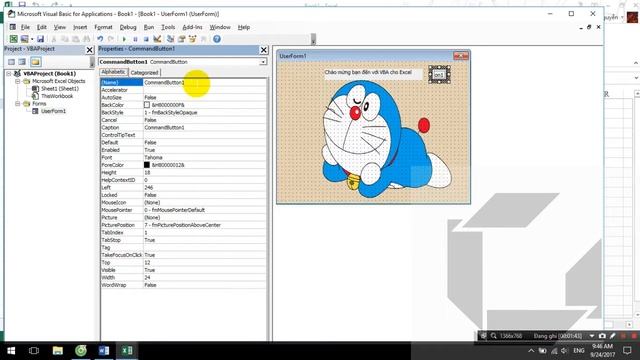Select the Visible property row
The image size is (640, 360).
pos(184,270)
